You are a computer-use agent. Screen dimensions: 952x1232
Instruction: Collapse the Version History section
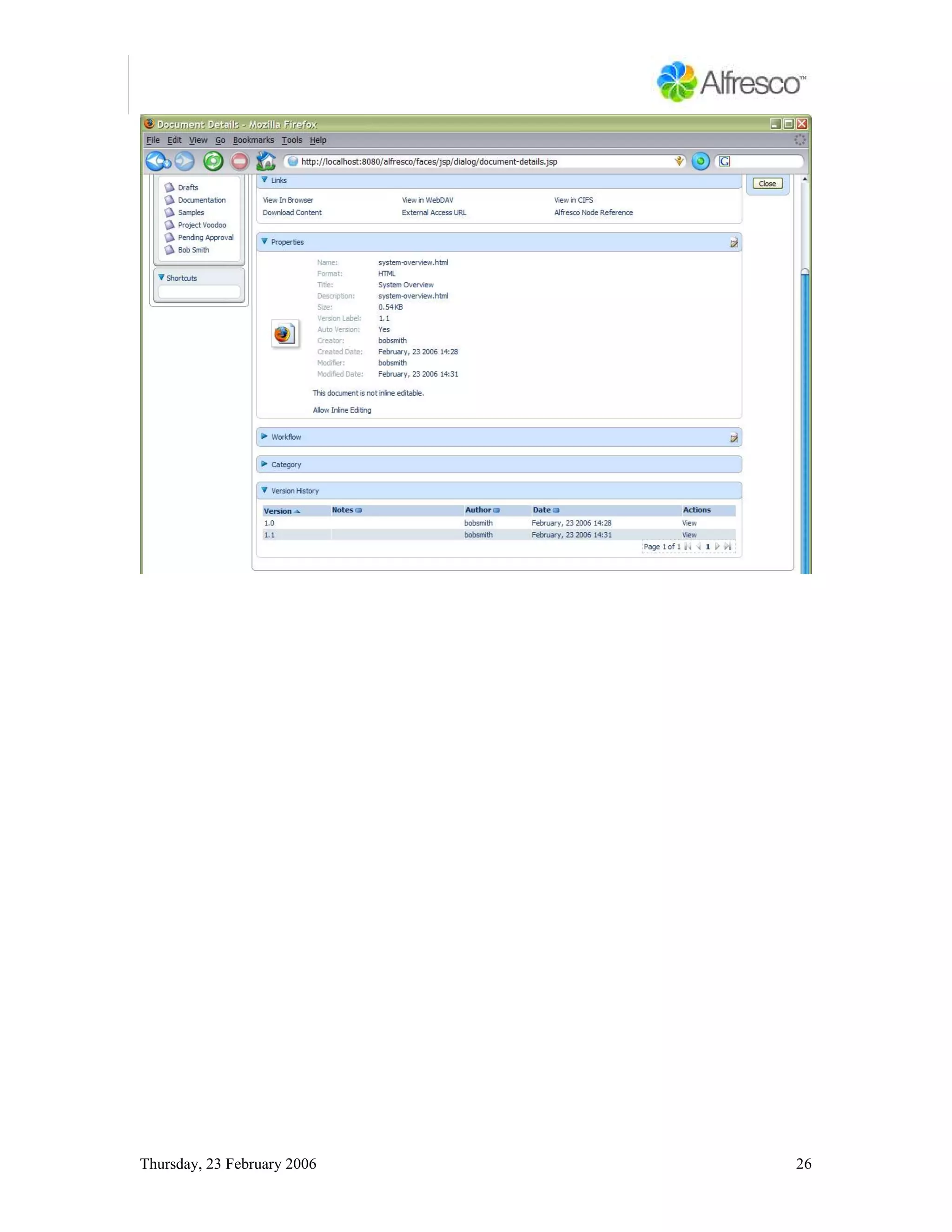coord(264,490)
